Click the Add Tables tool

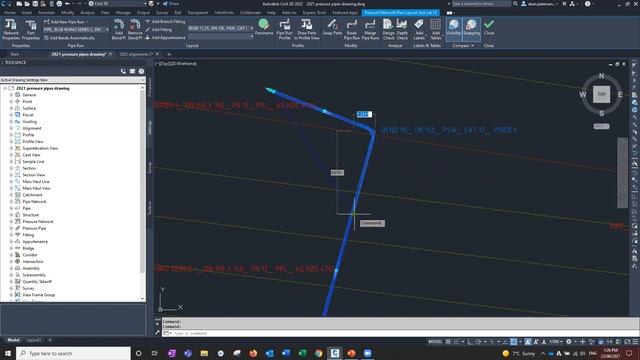pos(436,29)
